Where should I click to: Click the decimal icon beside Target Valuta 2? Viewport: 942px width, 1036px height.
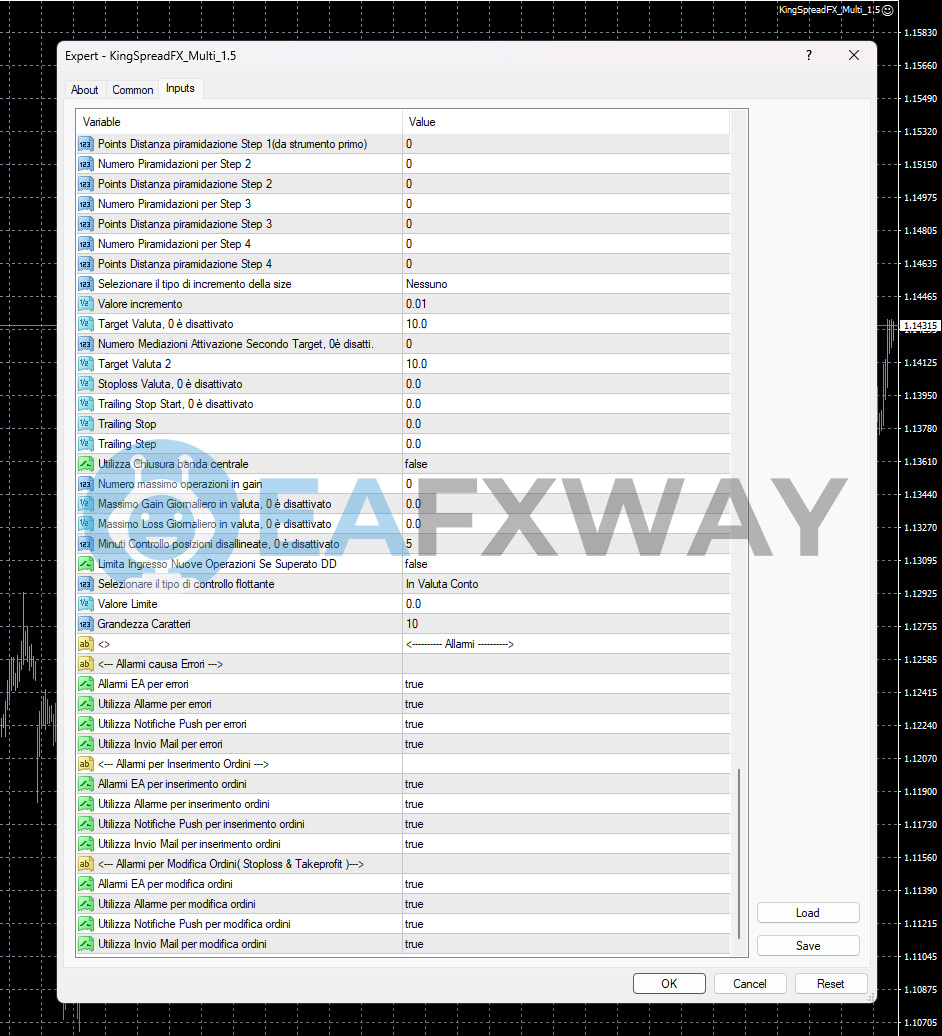click(x=85, y=363)
